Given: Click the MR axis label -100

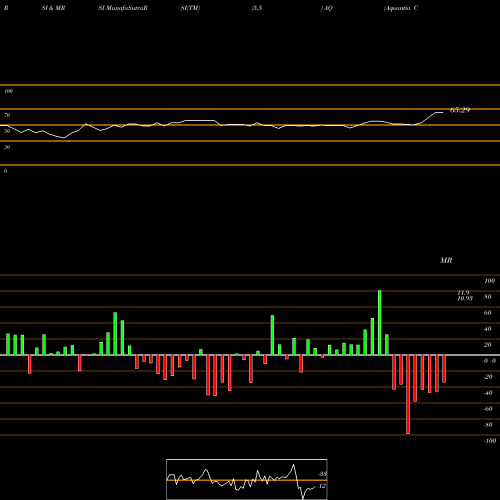Looking at the screenshot, I should click(490, 441).
